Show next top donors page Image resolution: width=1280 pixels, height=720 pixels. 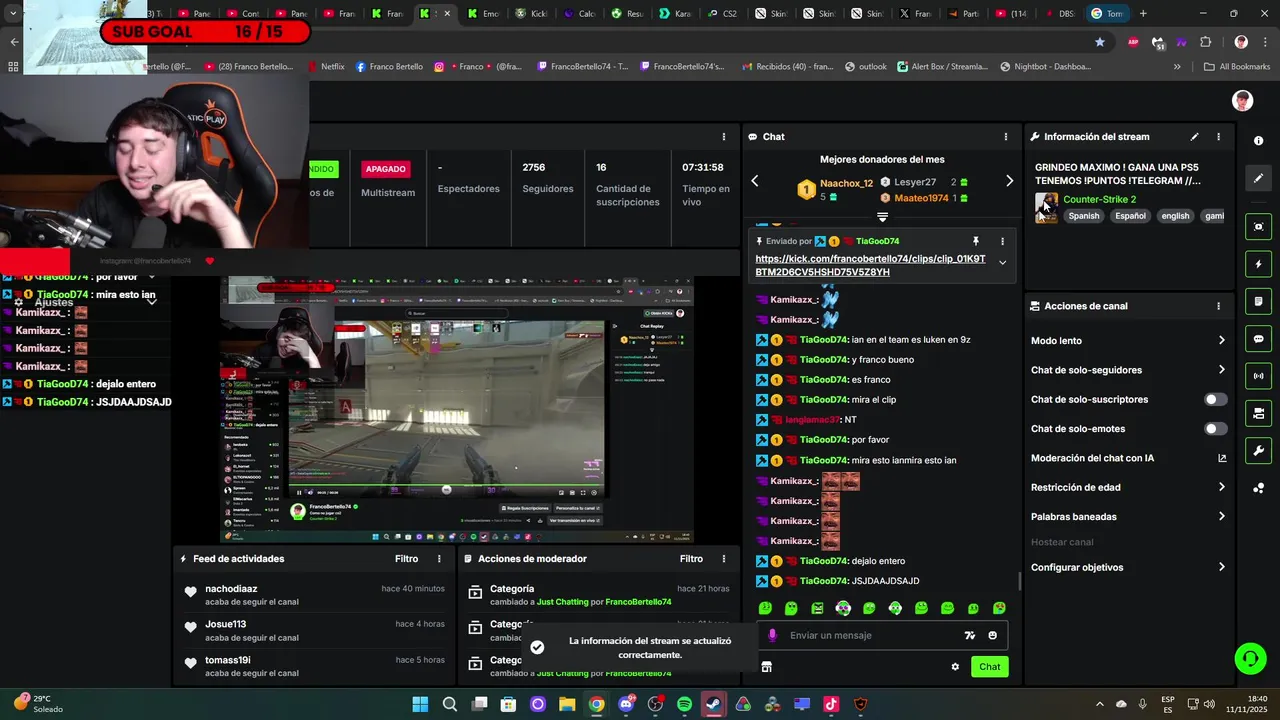1009,181
